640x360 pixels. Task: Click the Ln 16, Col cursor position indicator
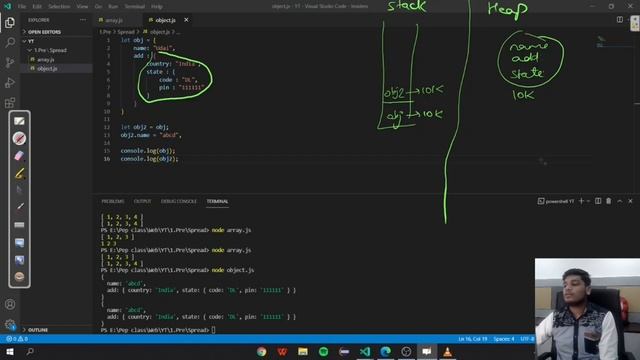click(472, 339)
